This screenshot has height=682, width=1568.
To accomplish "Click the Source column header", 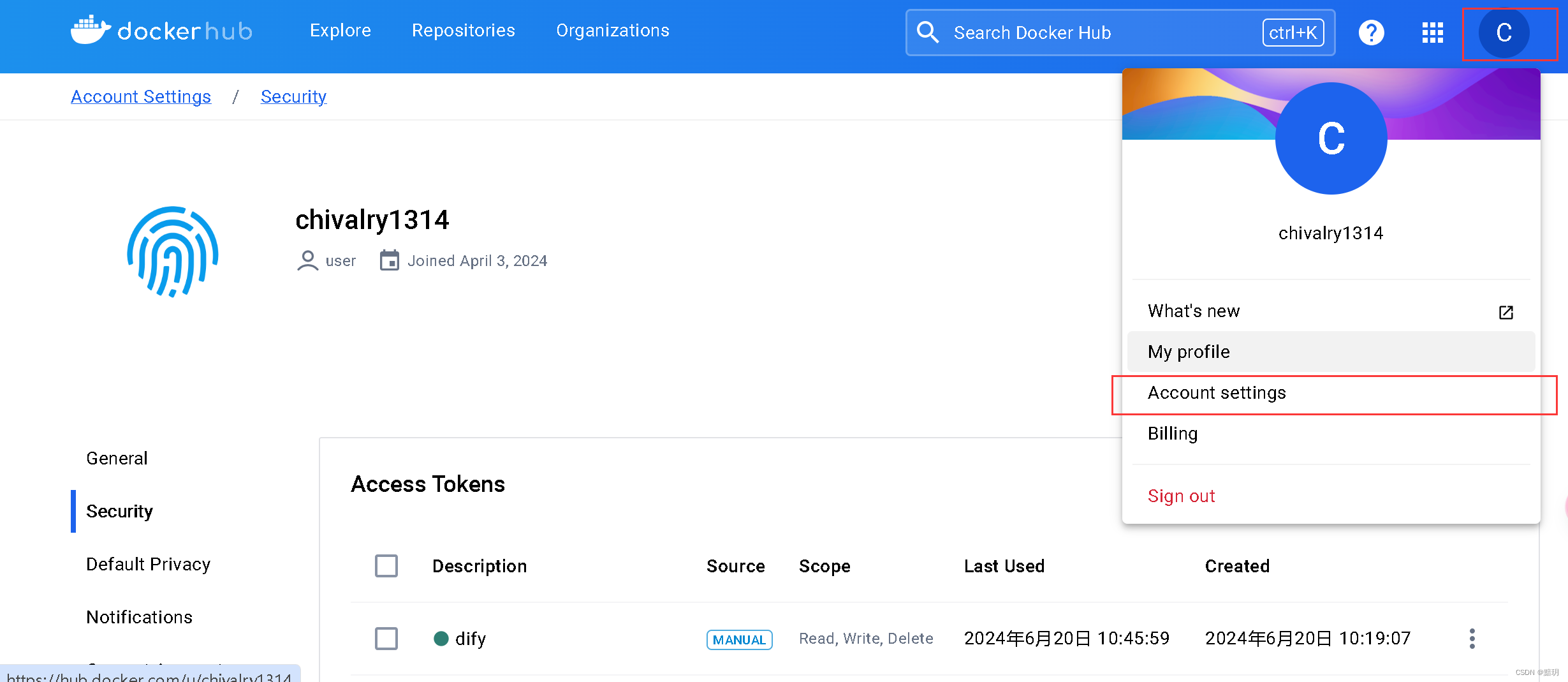I will tap(735, 566).
